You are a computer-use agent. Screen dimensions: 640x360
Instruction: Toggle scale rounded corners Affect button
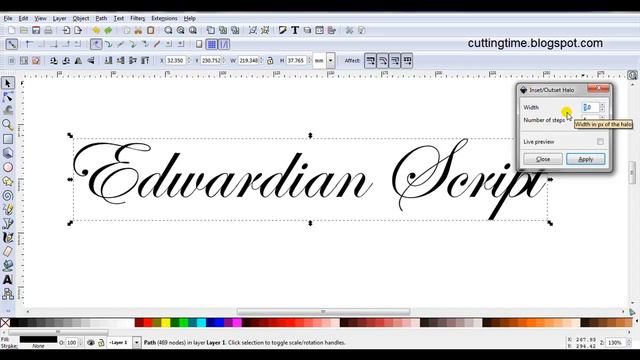(383, 61)
